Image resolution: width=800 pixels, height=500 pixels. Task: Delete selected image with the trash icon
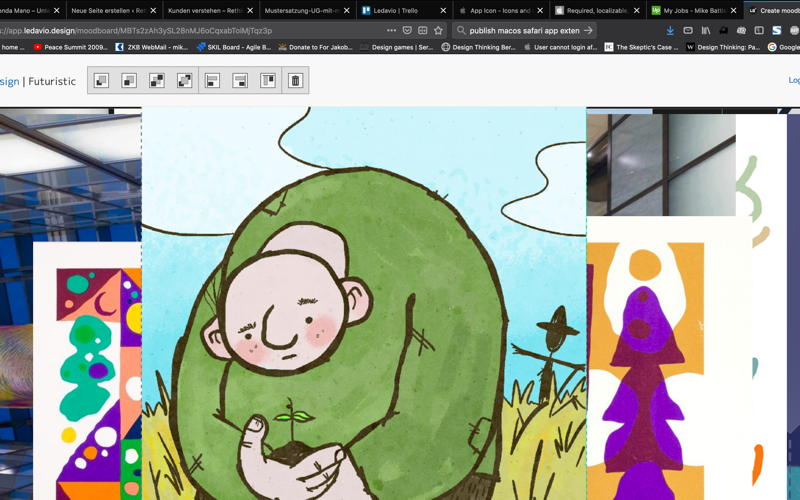point(295,81)
